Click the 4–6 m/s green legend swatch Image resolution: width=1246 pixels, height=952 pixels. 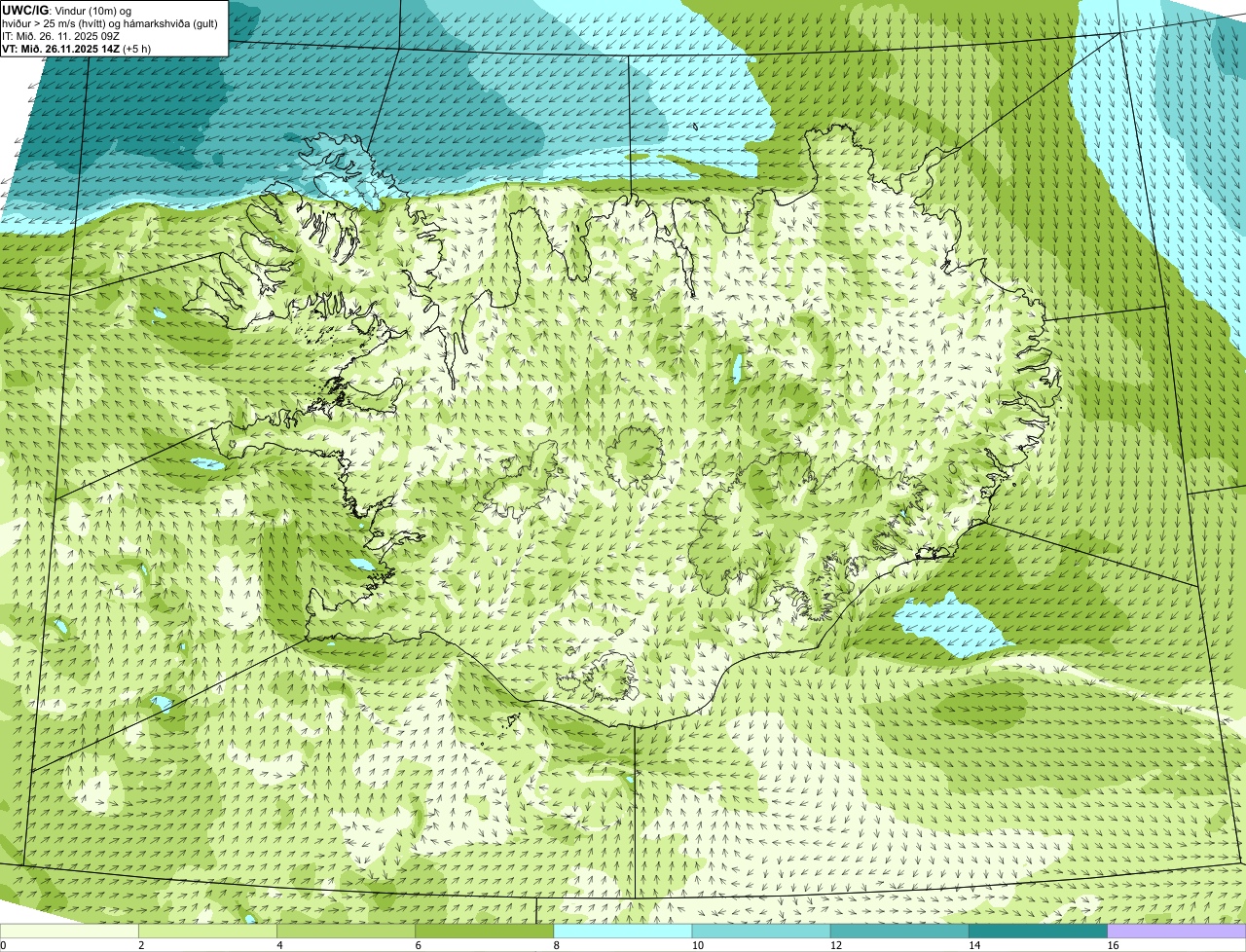pos(347,932)
